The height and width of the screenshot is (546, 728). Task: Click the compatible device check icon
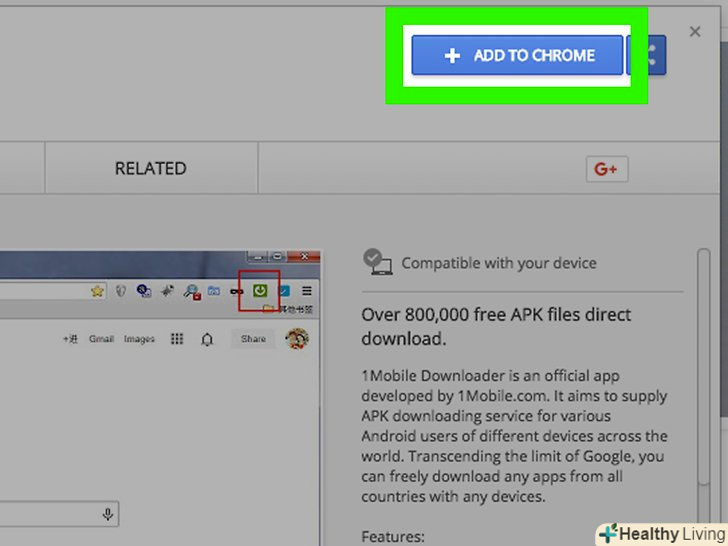377,262
